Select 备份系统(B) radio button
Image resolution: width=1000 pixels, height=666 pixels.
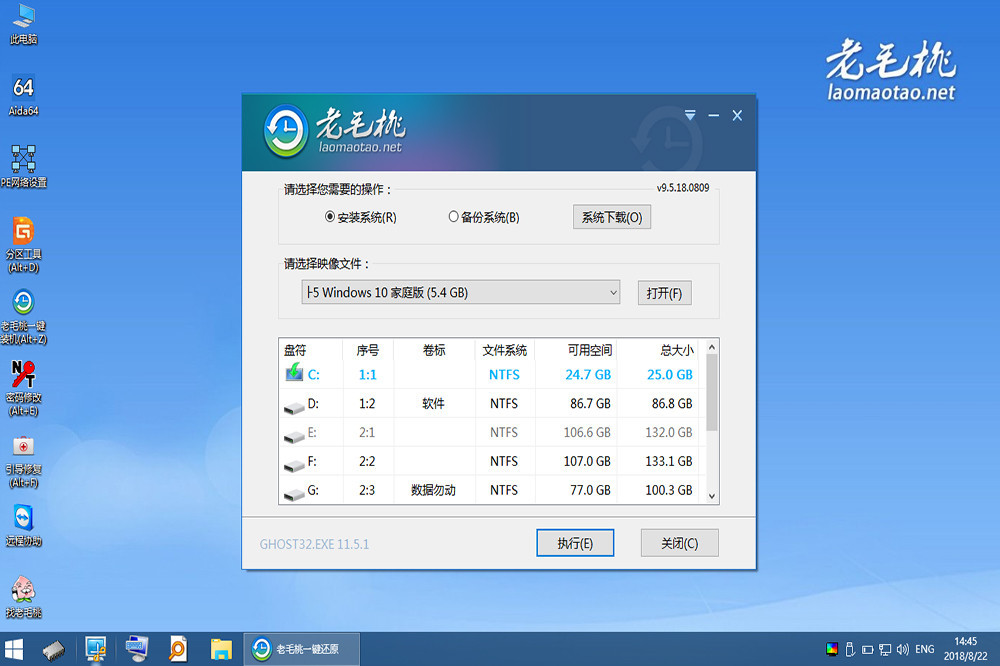click(x=453, y=217)
